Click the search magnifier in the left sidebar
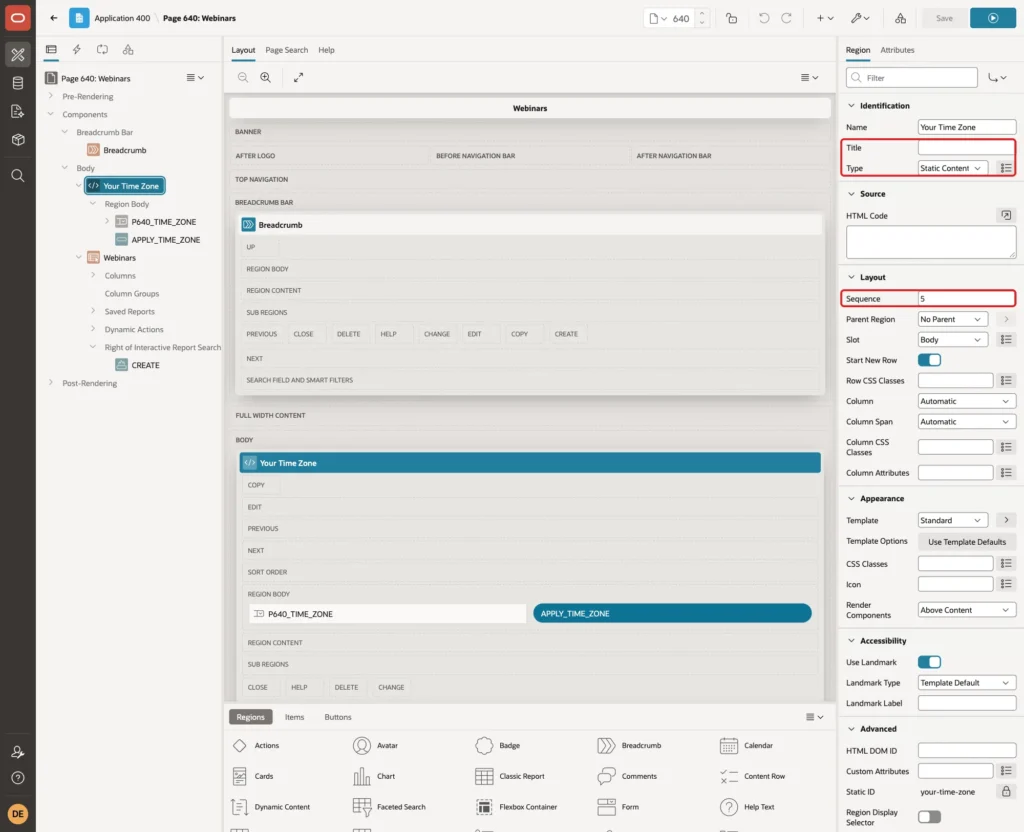Image resolution: width=1024 pixels, height=832 pixels. pyautogui.click(x=18, y=175)
